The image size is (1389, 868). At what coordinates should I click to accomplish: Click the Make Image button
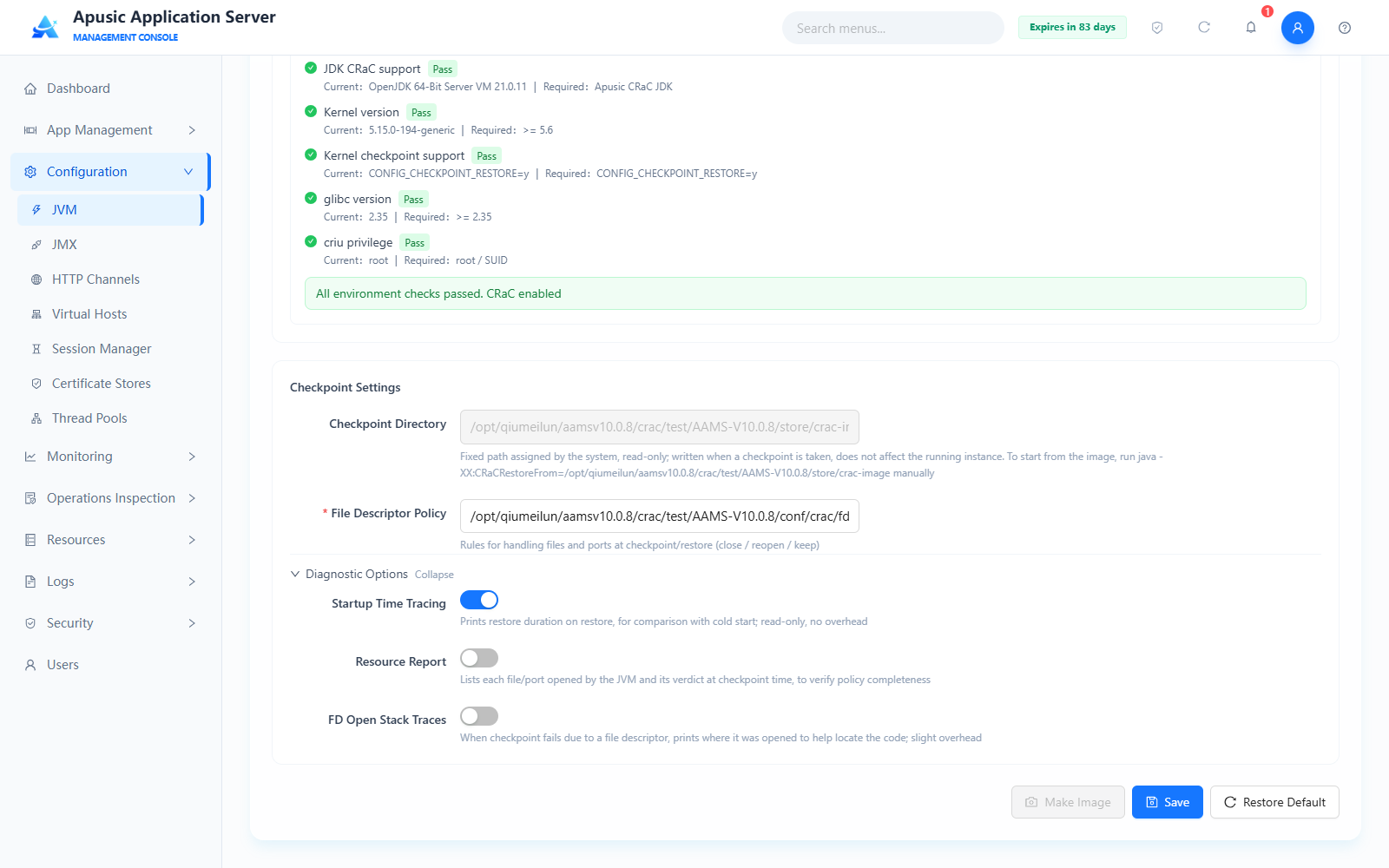(1068, 802)
